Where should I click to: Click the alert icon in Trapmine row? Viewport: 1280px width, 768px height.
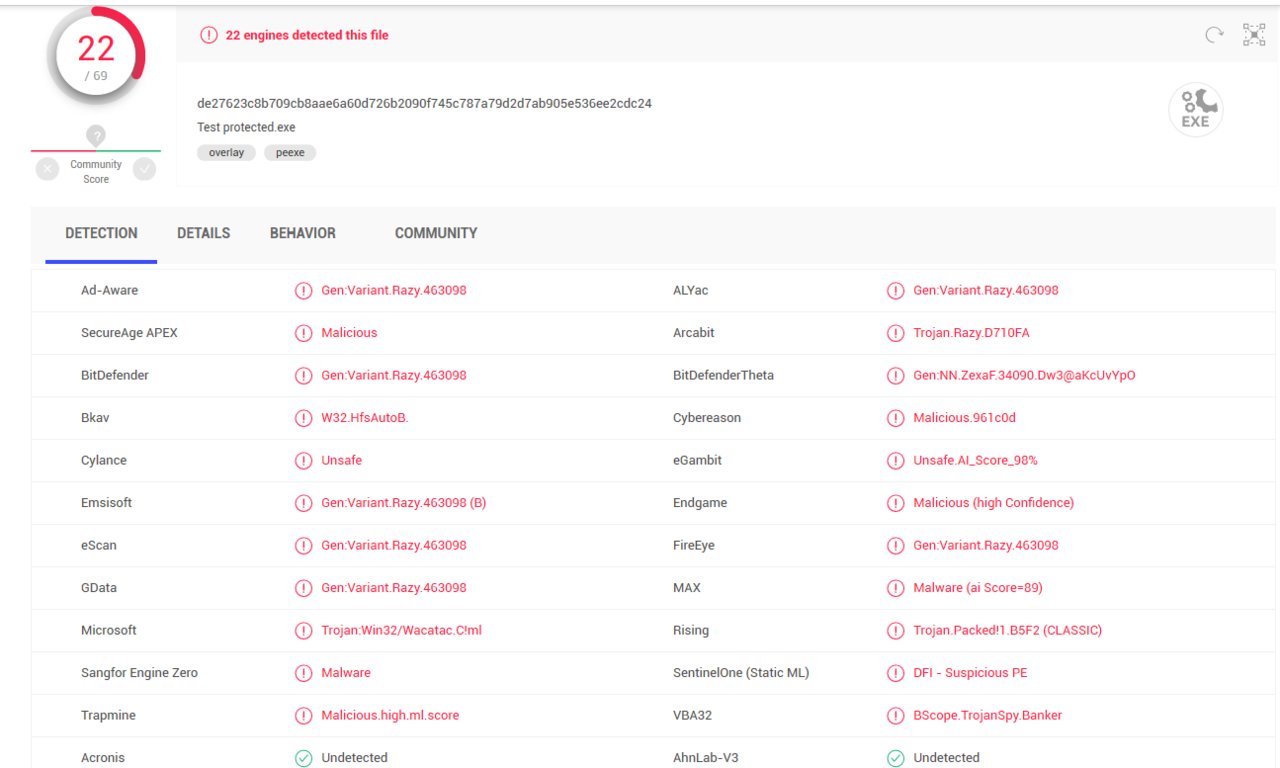pyautogui.click(x=303, y=716)
